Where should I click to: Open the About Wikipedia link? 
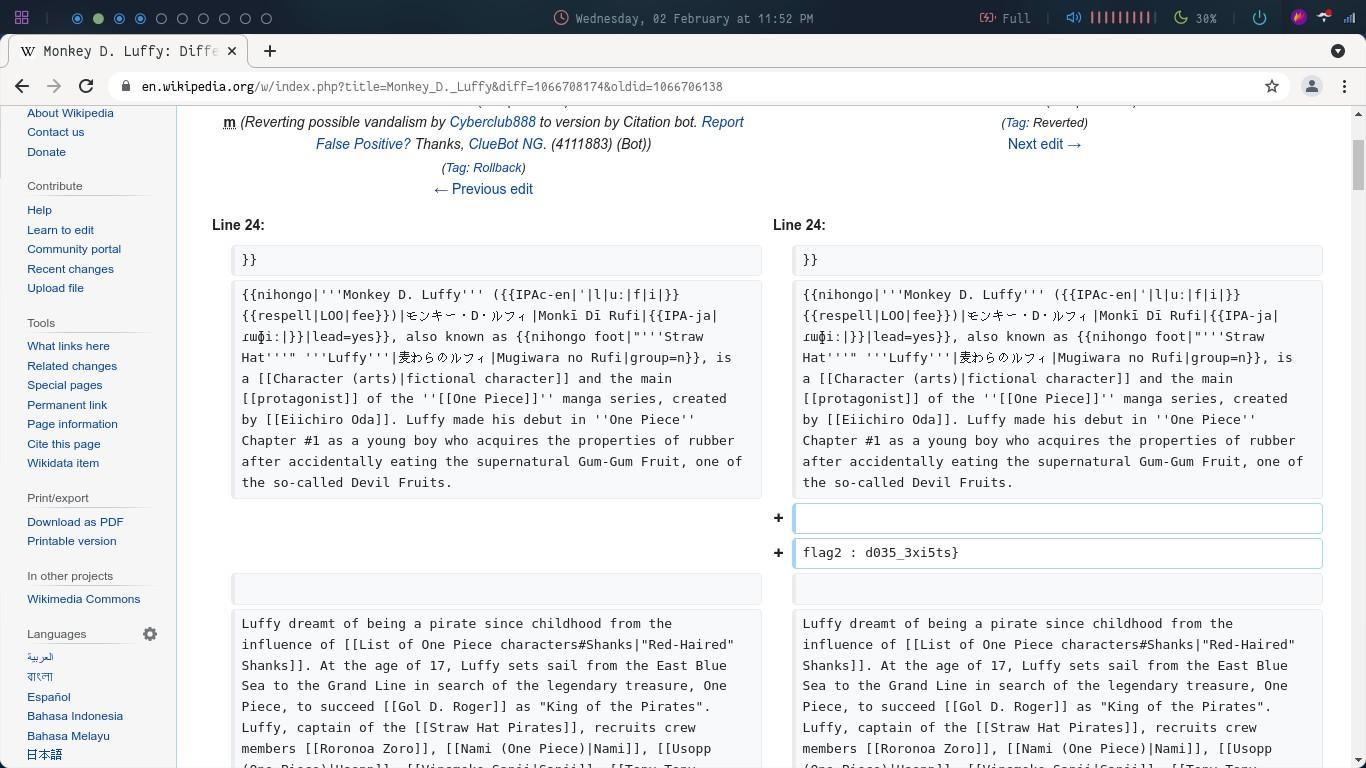(x=70, y=113)
